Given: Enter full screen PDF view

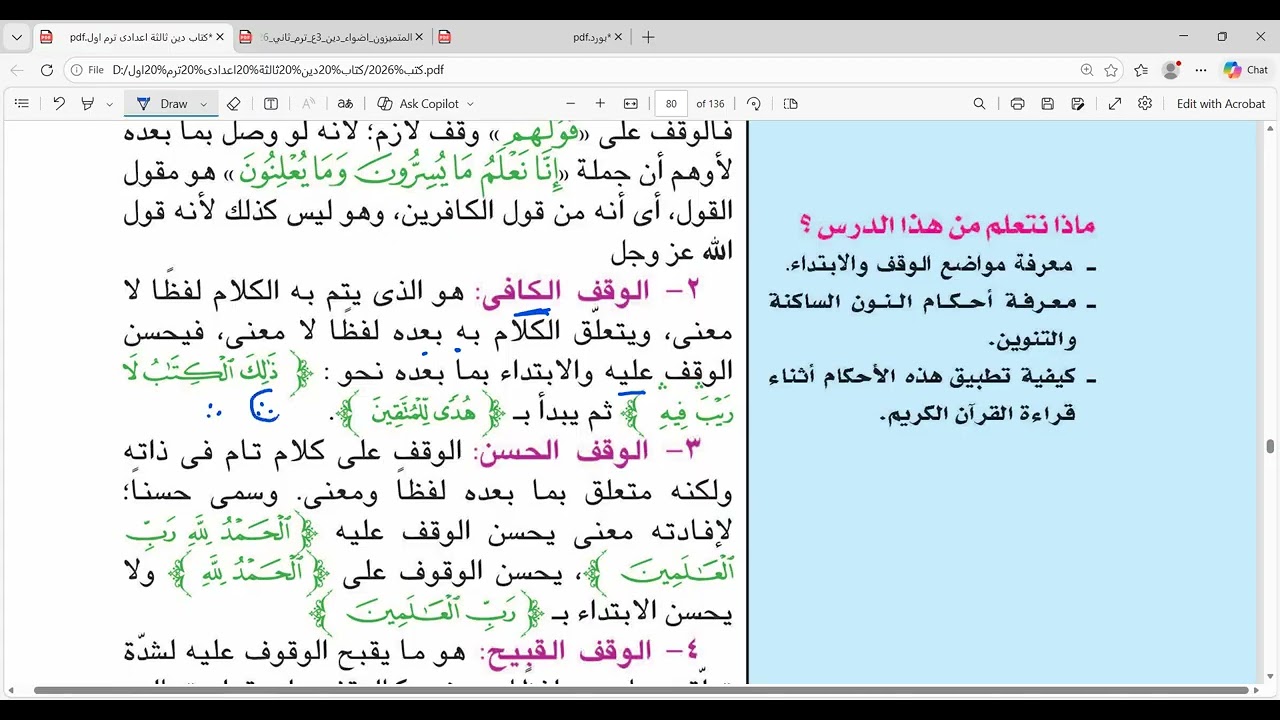Looking at the screenshot, I should (x=1115, y=103).
